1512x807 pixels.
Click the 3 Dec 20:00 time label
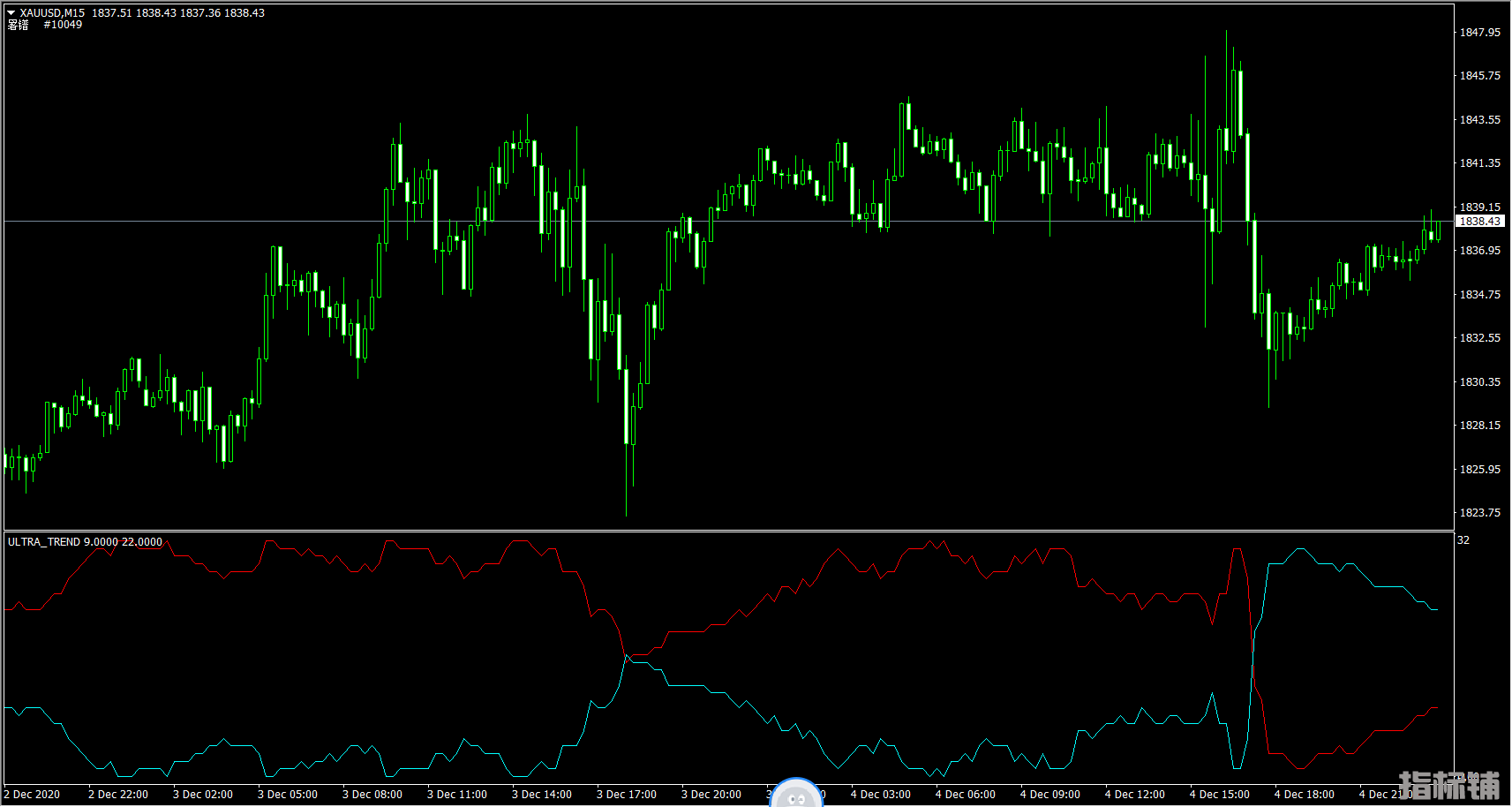(711, 795)
